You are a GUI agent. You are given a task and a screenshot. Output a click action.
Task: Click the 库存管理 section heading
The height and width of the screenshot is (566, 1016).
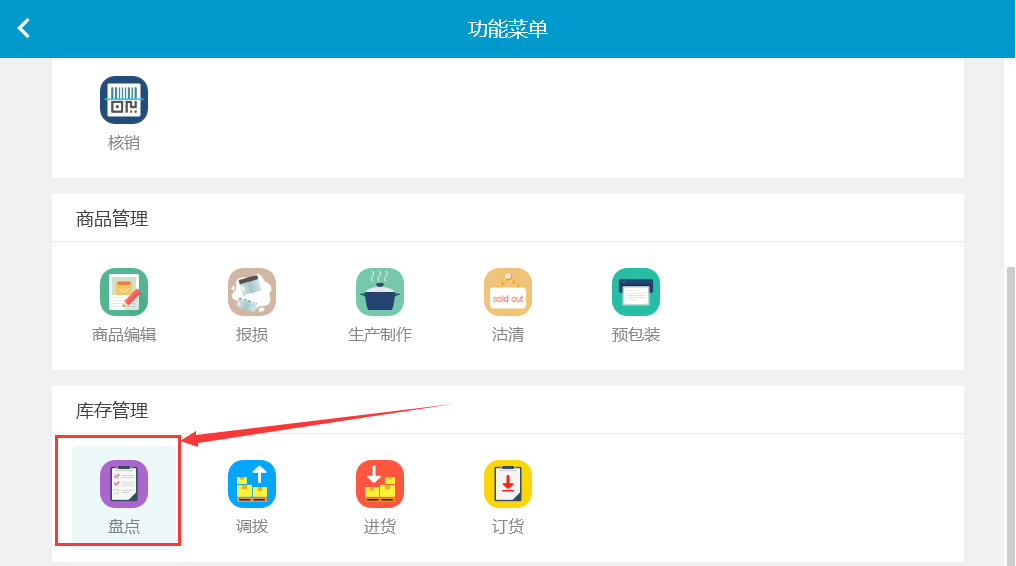click(x=112, y=411)
